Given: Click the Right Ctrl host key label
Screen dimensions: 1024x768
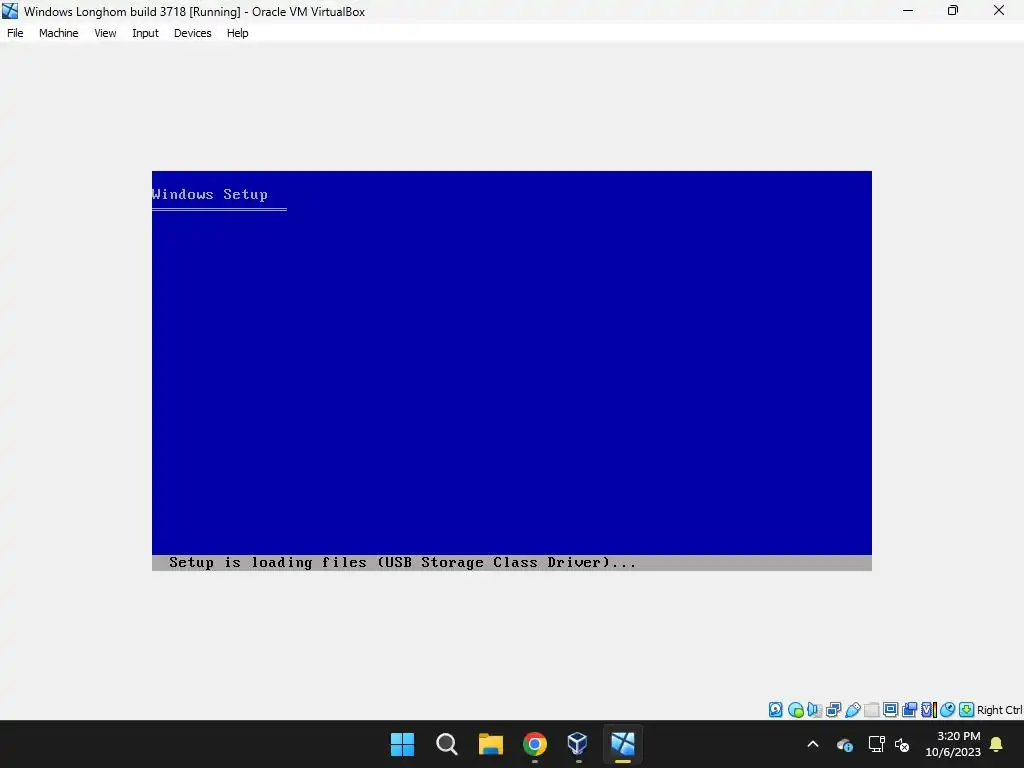Looking at the screenshot, I should (1000, 710).
